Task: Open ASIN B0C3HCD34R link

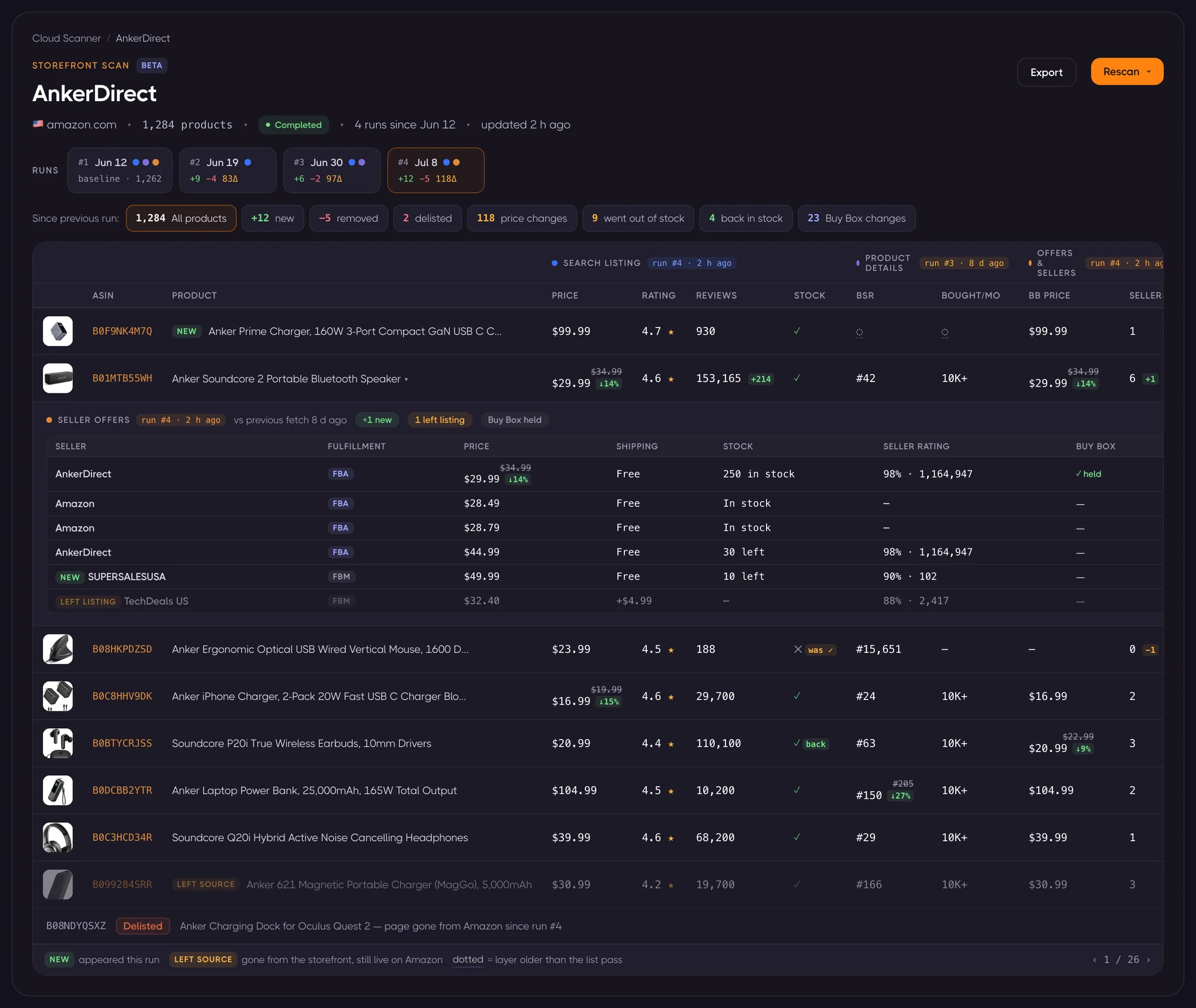Action: (x=122, y=838)
